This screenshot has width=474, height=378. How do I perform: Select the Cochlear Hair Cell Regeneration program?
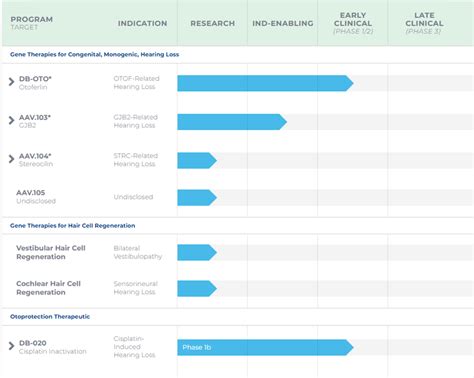(x=48, y=288)
